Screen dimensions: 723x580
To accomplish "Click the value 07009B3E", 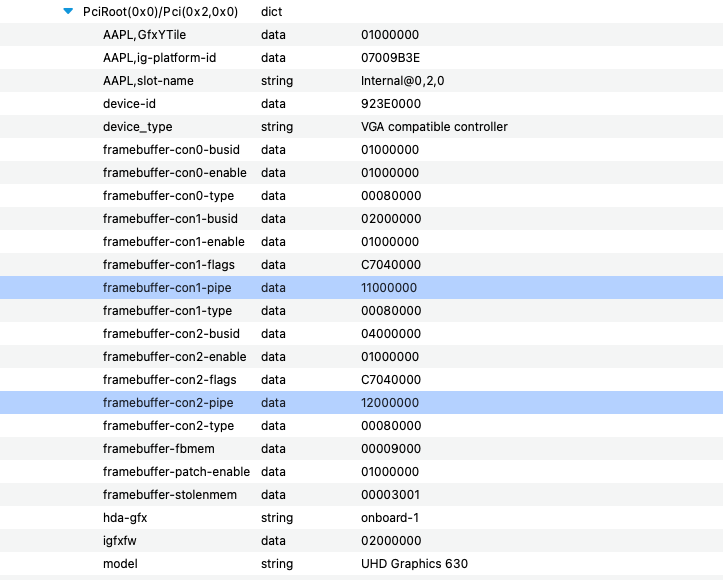I will pyautogui.click(x=390, y=58).
